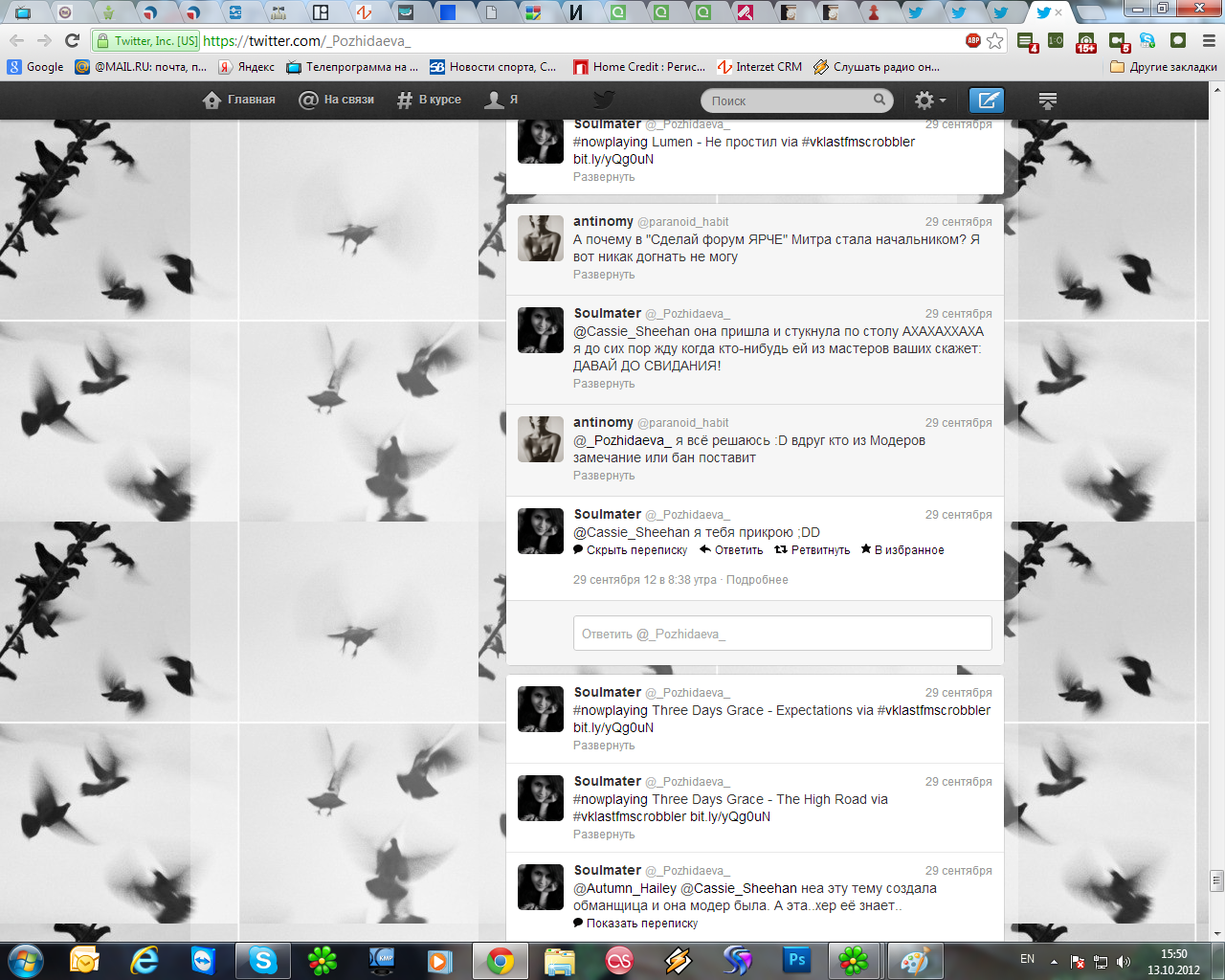Toggle В избранное favorite star
1225x980 pixels.
point(902,550)
